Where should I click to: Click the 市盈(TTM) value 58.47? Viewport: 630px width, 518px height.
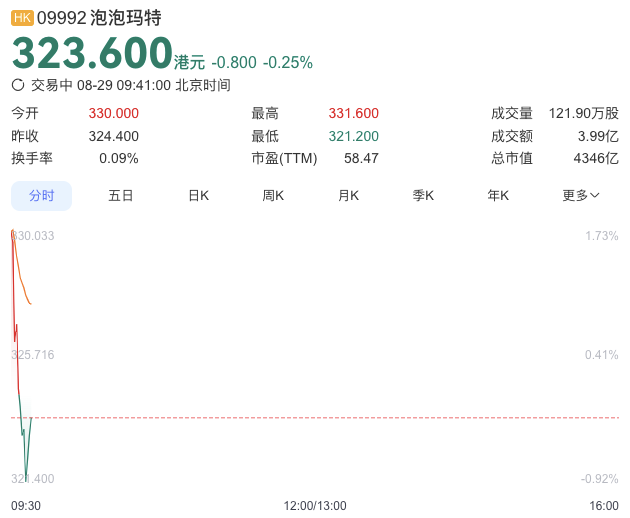pos(361,158)
